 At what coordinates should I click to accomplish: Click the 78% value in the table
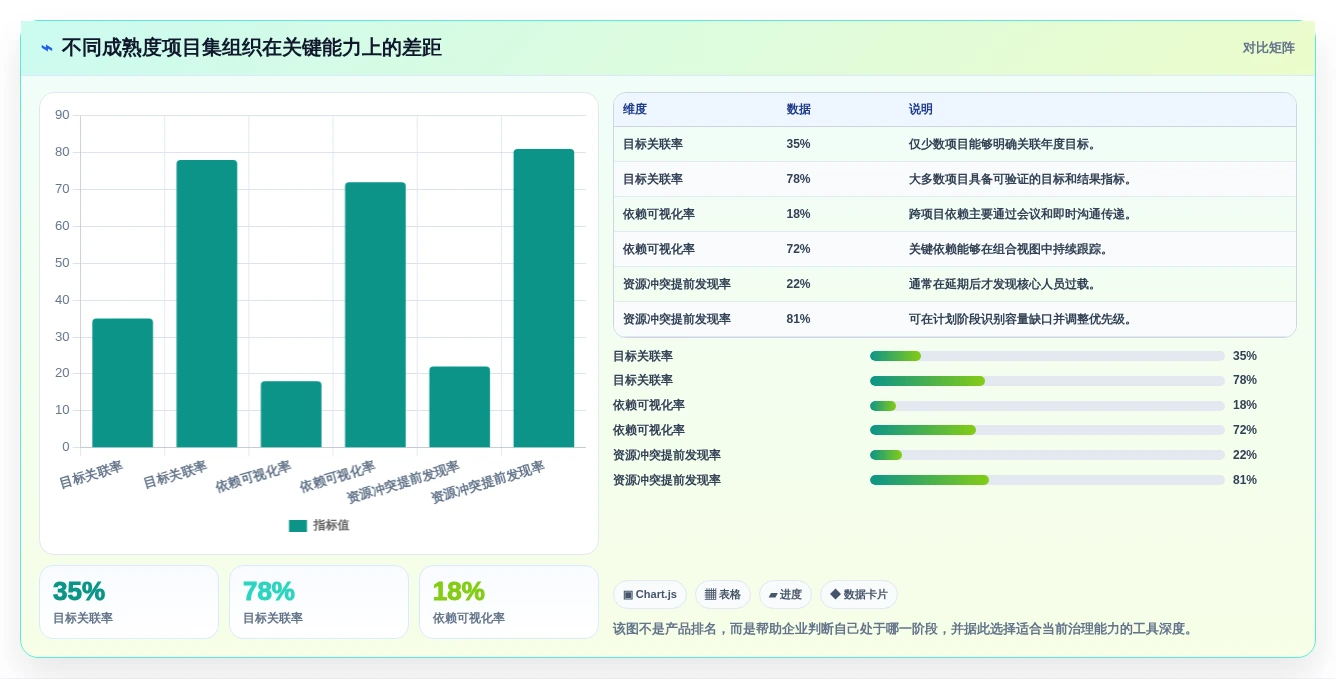[798, 179]
